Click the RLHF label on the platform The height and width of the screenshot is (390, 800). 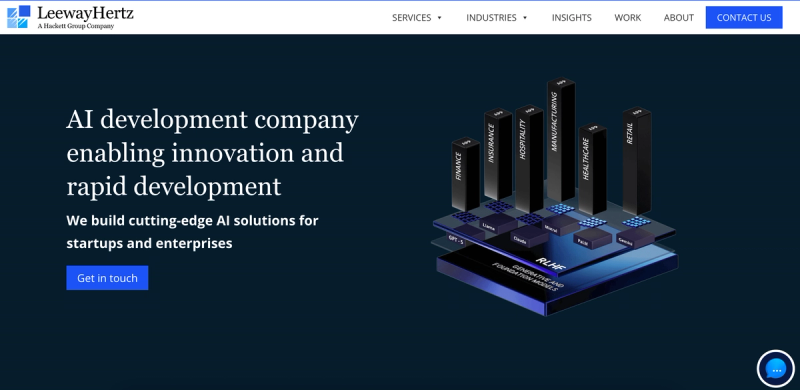click(550, 263)
